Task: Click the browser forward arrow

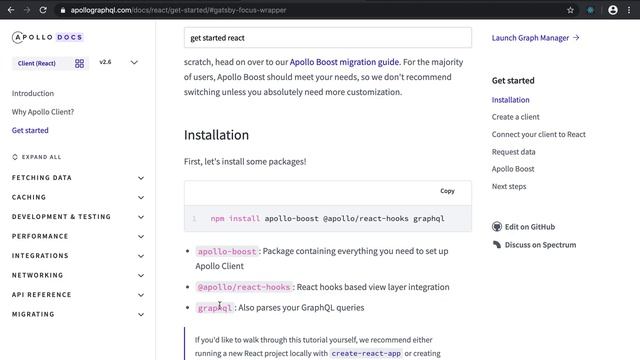Action: tap(27, 10)
